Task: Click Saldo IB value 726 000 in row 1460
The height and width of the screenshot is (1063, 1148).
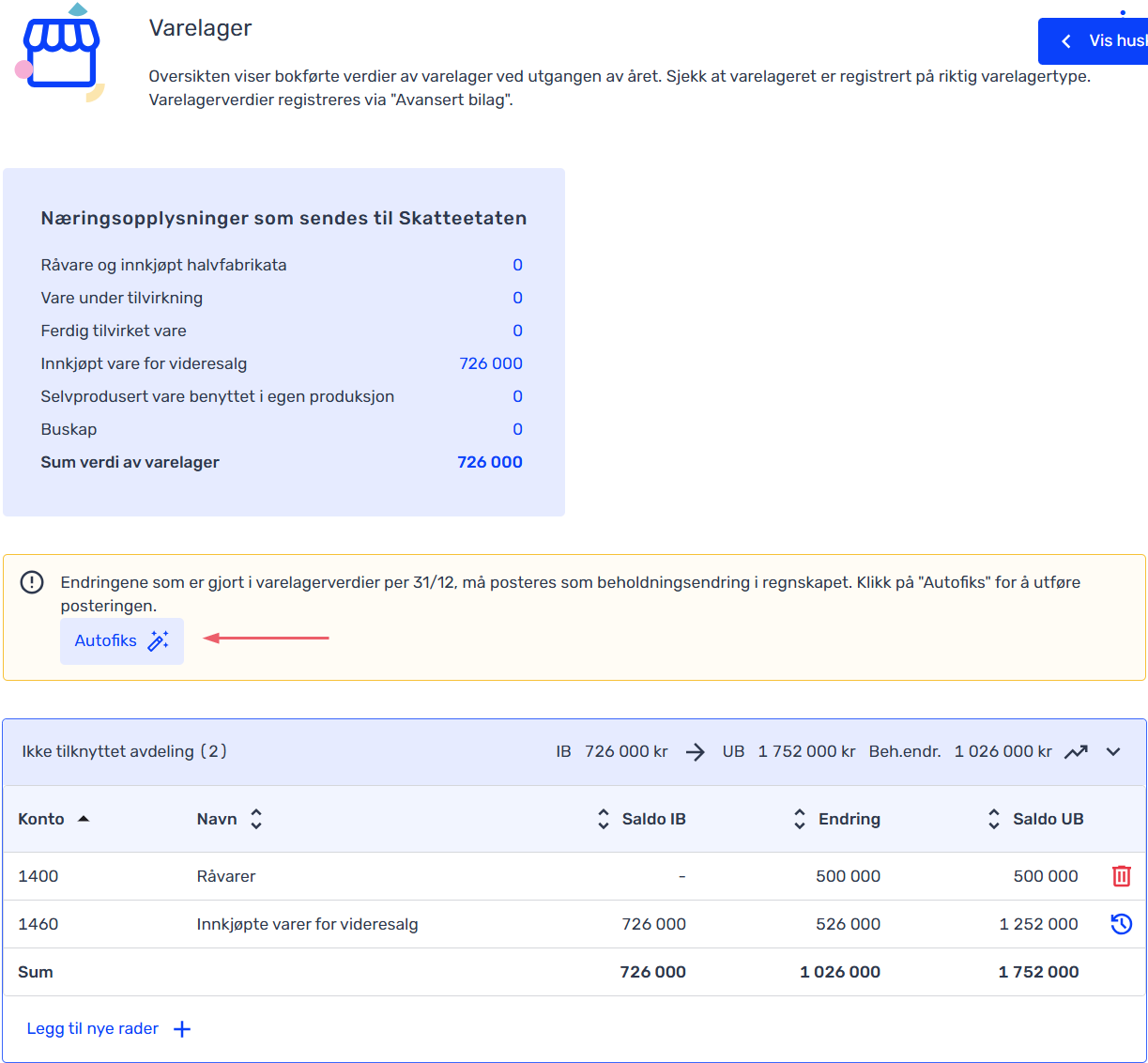Action: 653,924
